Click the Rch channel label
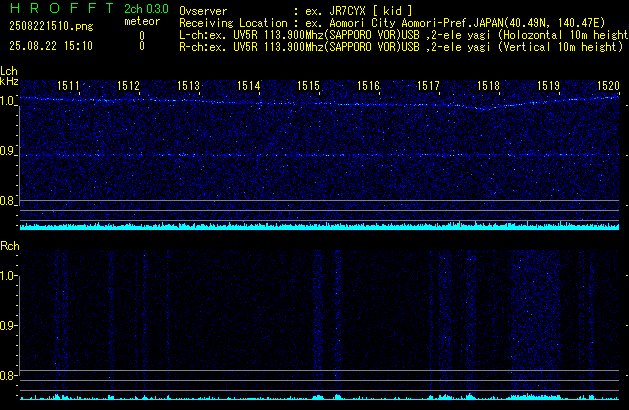Viewport: 629px width, 410px height. pos(10,246)
